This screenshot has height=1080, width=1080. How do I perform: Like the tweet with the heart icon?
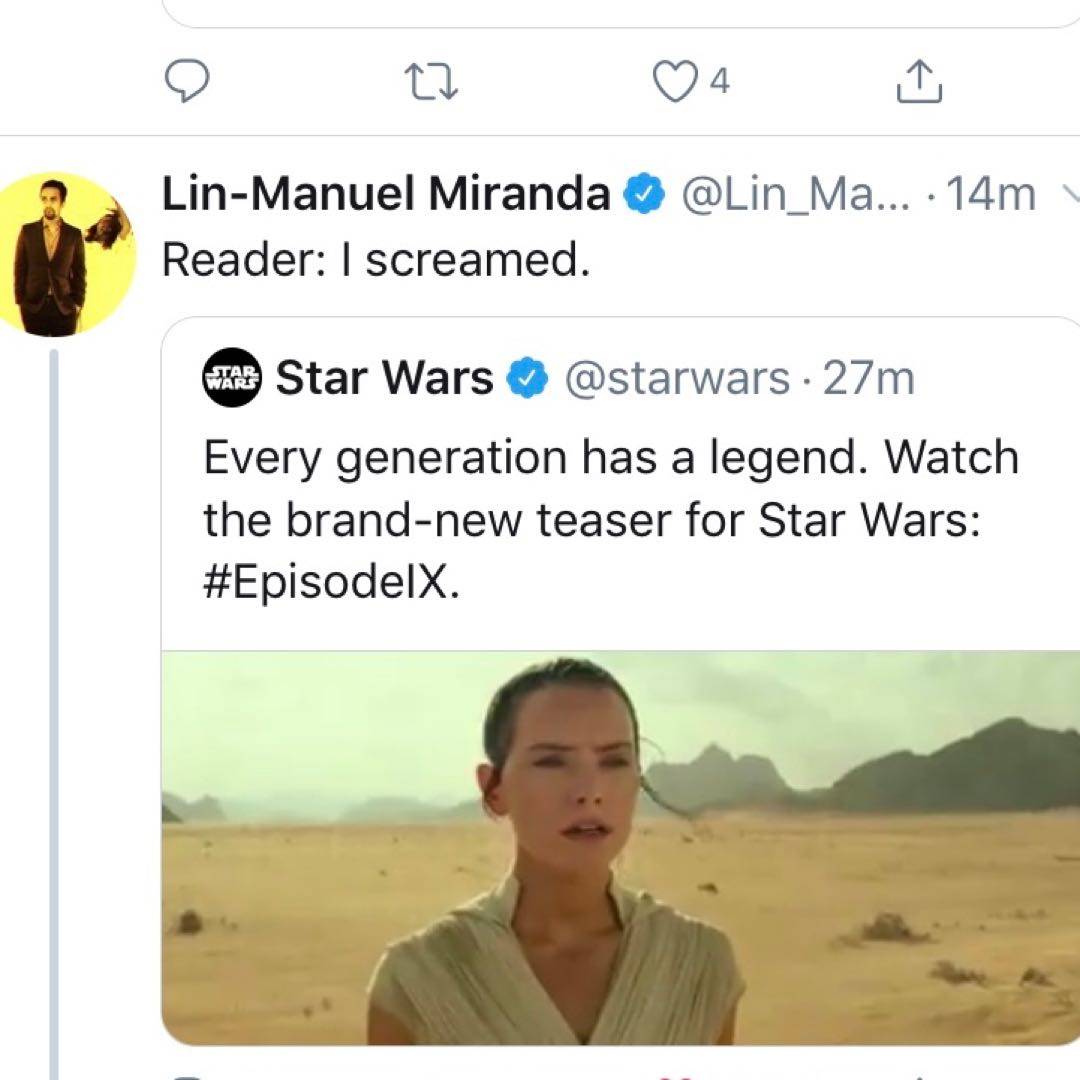pos(673,82)
